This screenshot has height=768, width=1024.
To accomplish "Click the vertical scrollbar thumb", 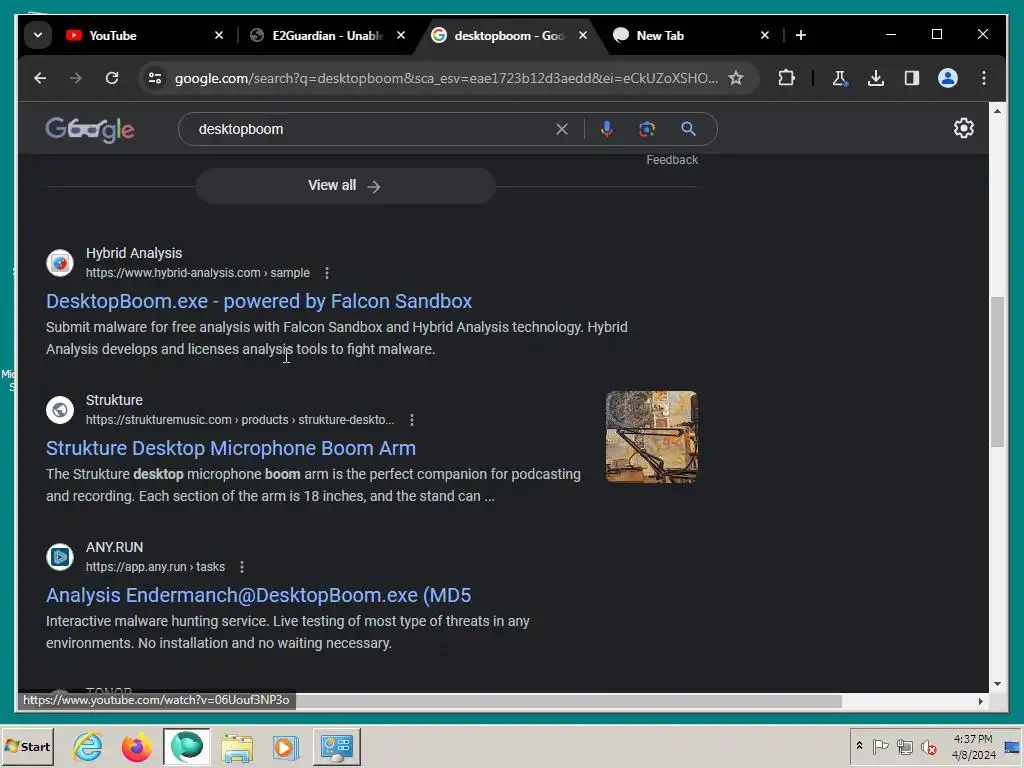I will 997,372.
